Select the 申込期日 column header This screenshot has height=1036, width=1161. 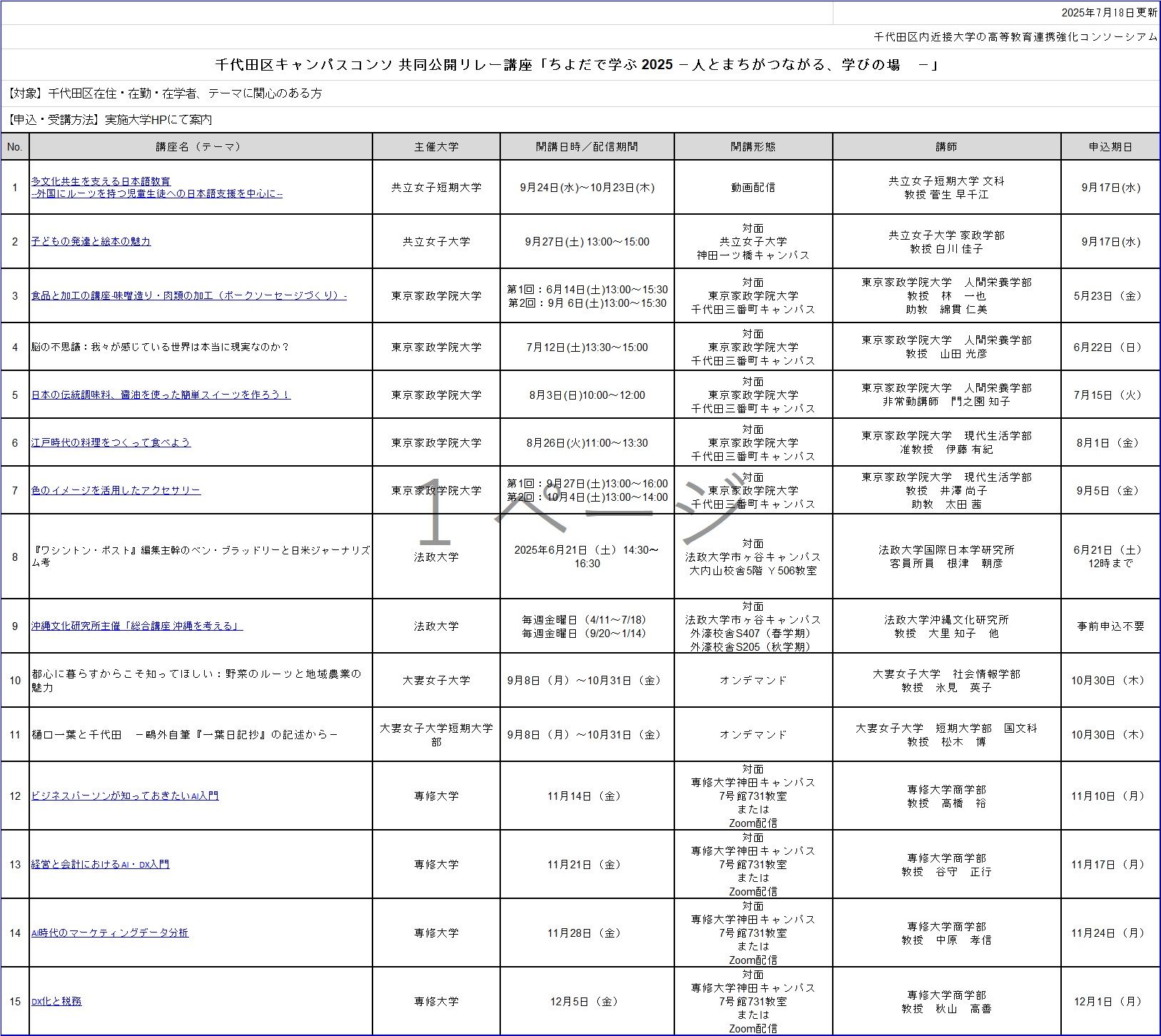[1110, 146]
